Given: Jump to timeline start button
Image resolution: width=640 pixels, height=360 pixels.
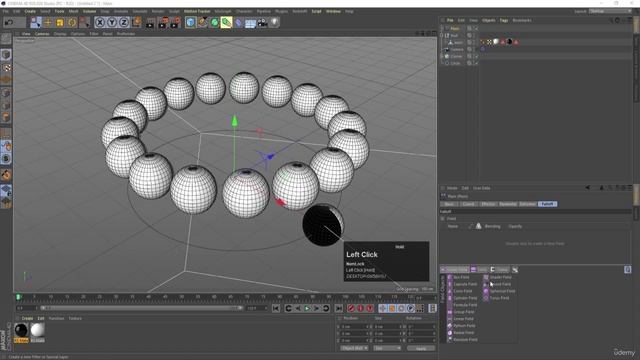Looking at the screenshot, I should (276, 308).
